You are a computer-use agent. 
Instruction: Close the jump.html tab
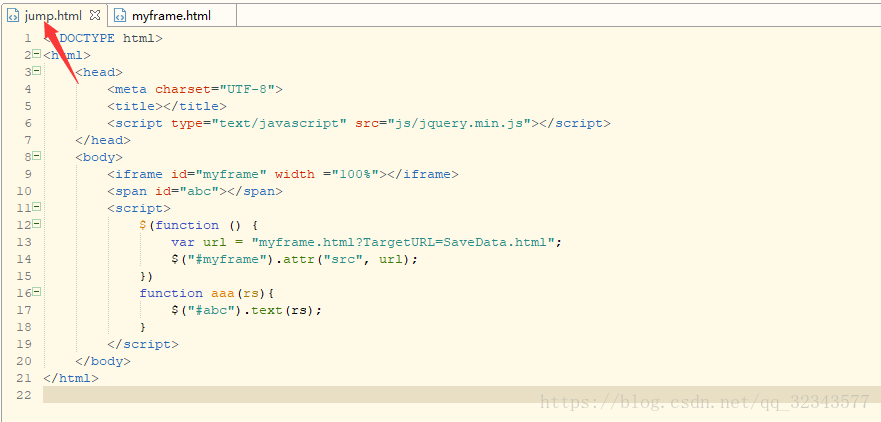(95, 15)
